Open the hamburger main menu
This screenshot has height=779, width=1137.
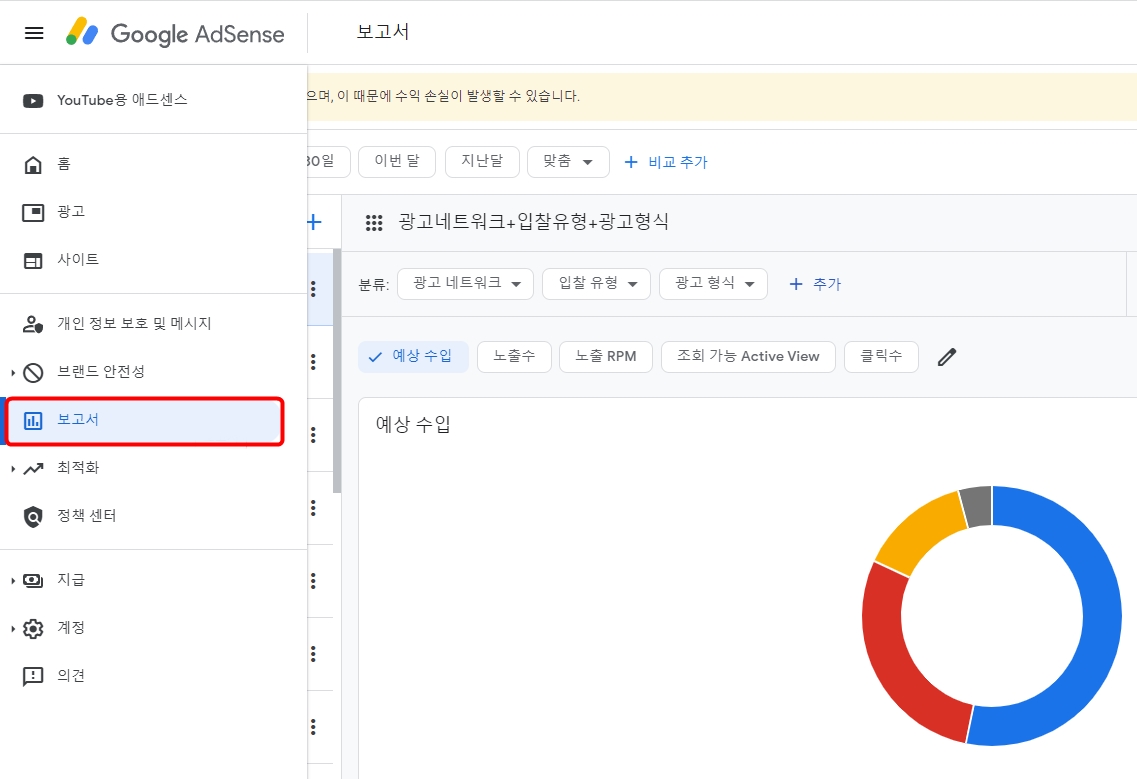coord(34,33)
